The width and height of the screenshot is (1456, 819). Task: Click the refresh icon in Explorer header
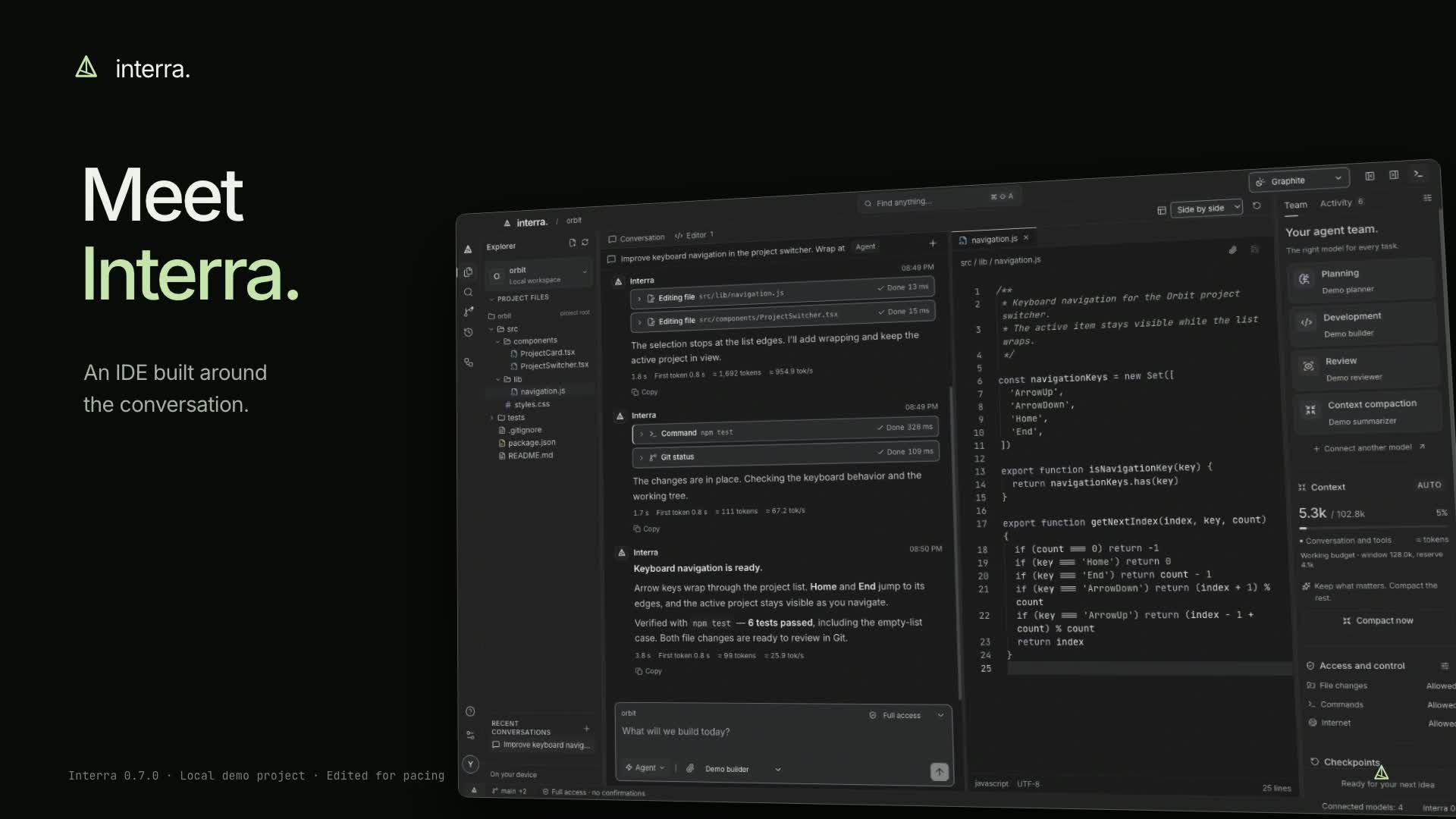(x=585, y=243)
